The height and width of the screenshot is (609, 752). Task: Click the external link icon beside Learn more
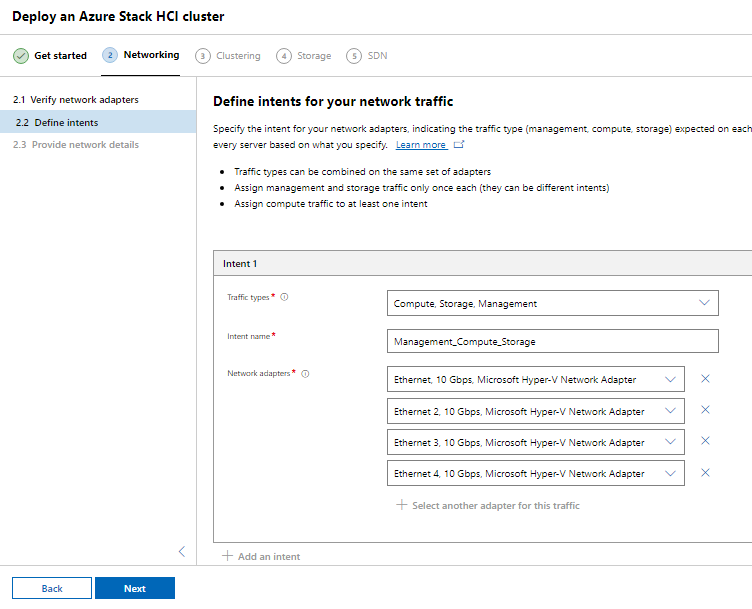tap(459, 144)
